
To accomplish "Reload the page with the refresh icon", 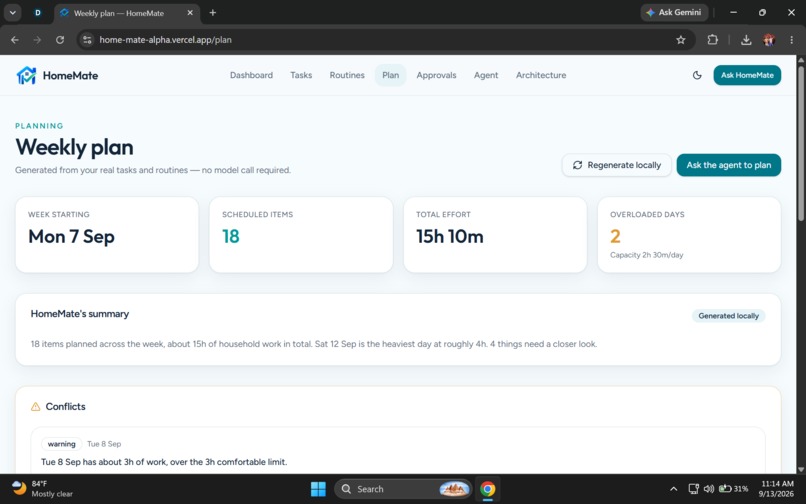I will [x=60, y=40].
